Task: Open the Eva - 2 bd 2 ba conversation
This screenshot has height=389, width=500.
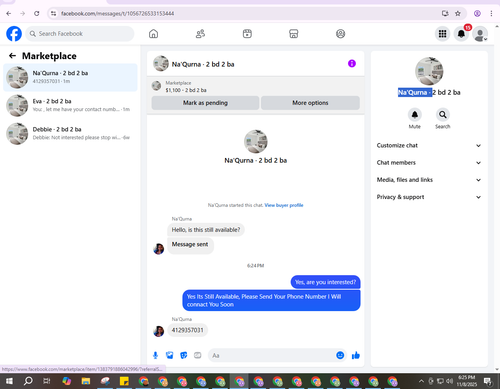Action: (70, 105)
